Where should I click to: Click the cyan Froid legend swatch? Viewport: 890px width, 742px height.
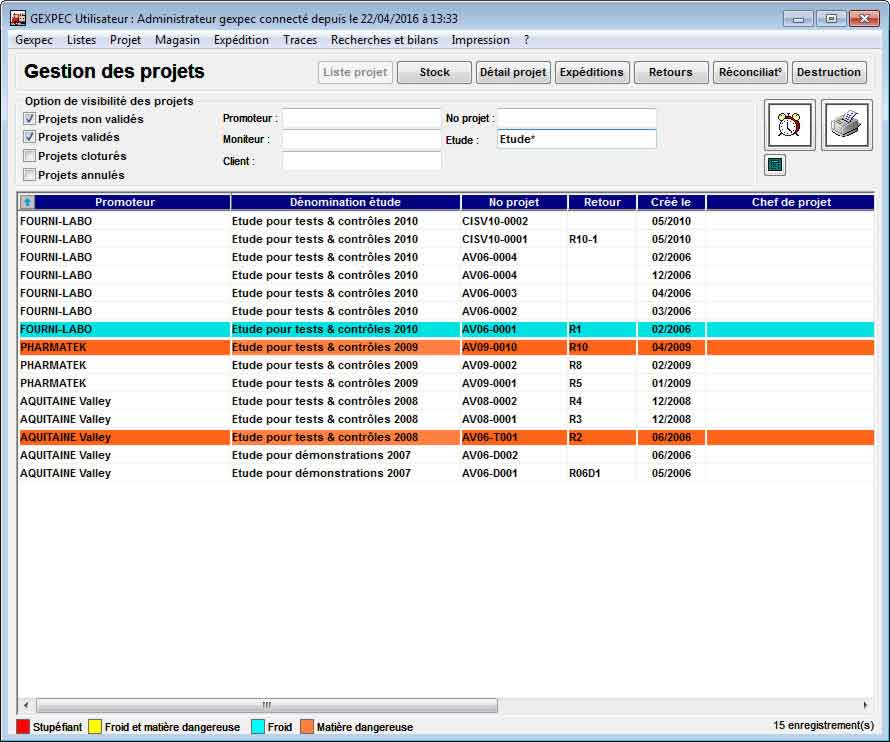point(258,727)
